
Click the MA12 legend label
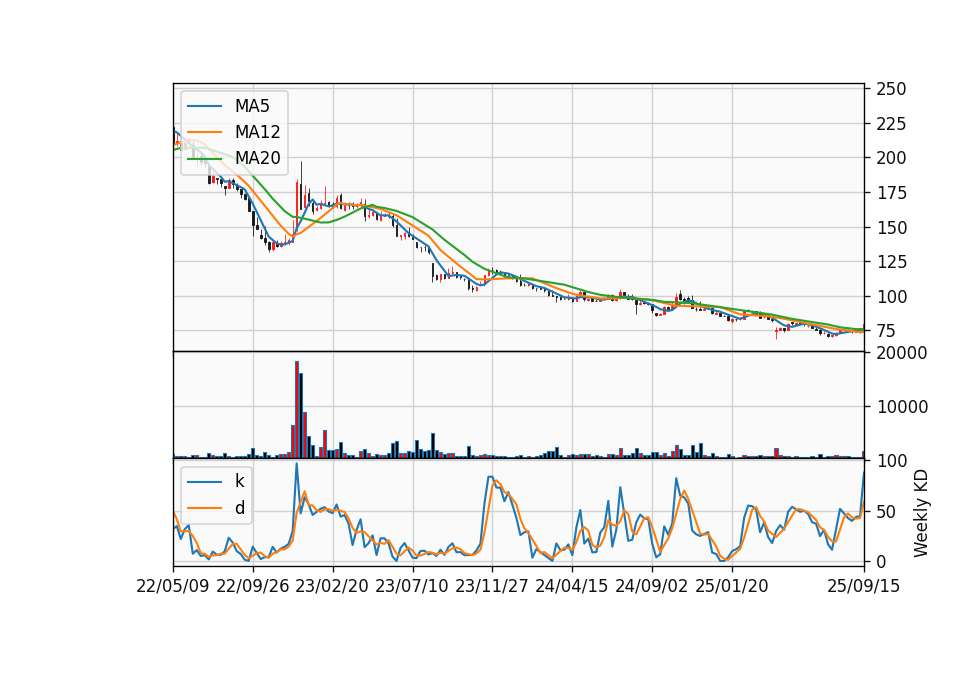click(x=257, y=132)
